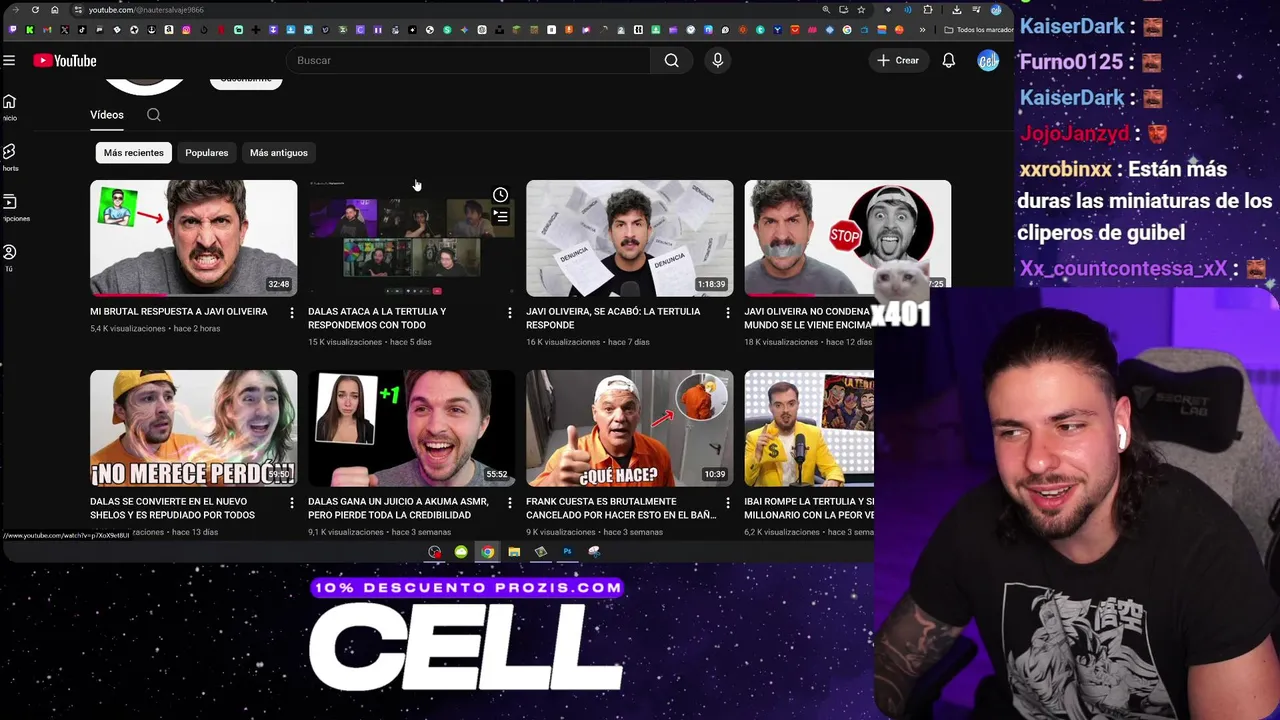
Task: Open the ¡No merece perdón! thumbnail
Action: tap(193, 428)
